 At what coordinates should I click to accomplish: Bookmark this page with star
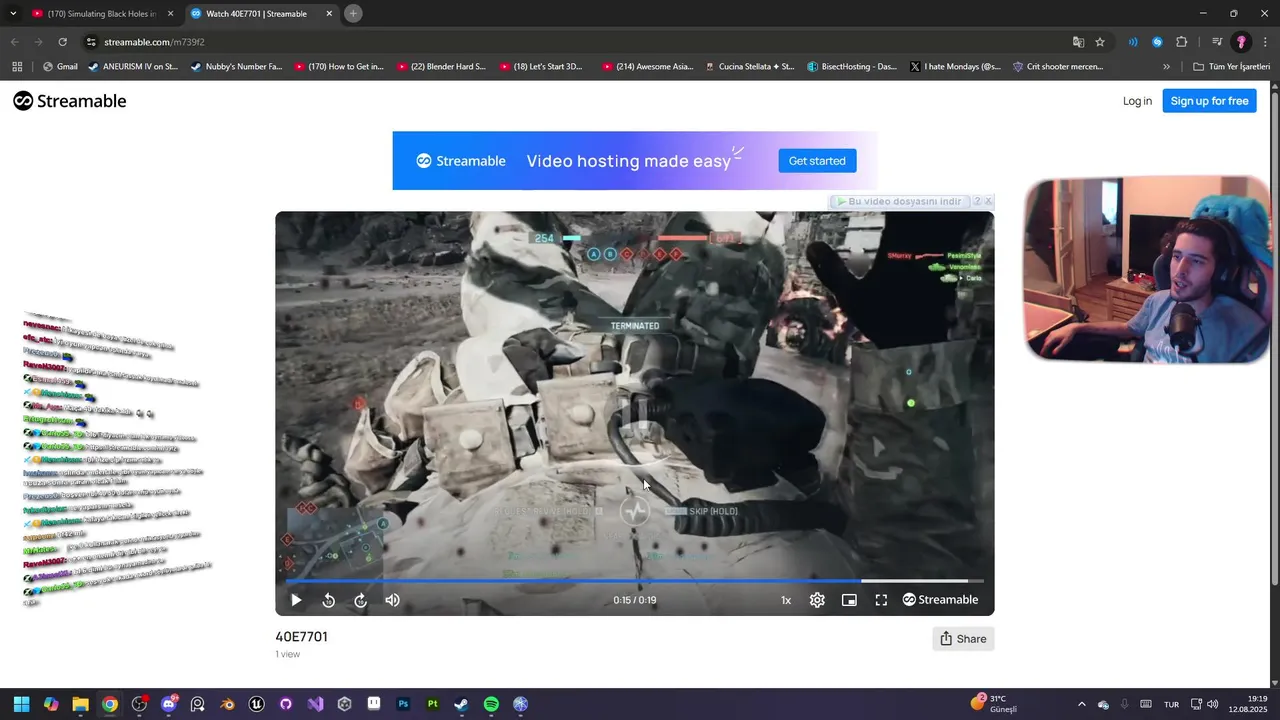1100,42
